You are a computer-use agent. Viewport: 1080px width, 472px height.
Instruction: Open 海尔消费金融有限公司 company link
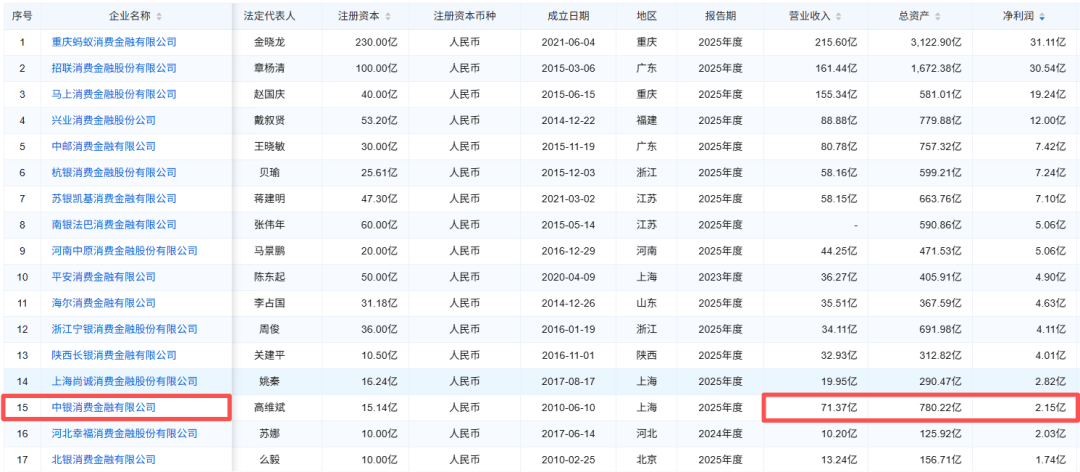coord(104,302)
